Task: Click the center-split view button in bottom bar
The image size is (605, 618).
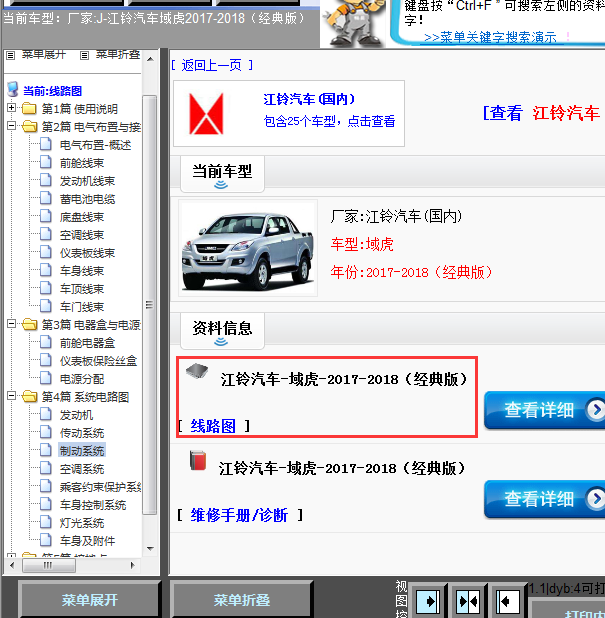Action: click(468, 601)
